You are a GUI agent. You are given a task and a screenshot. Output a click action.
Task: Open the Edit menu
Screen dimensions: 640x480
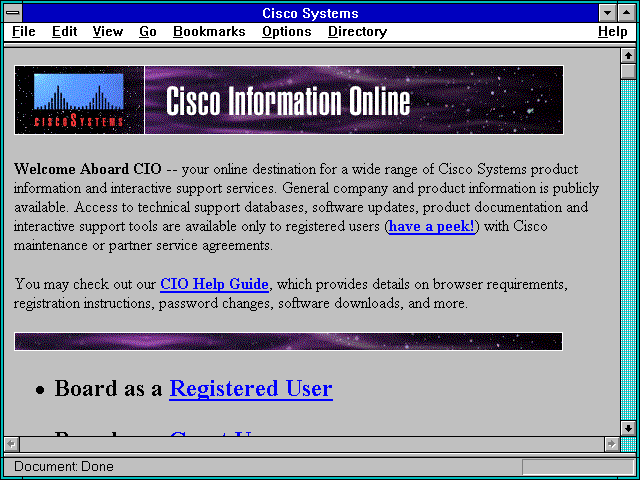pos(64,32)
